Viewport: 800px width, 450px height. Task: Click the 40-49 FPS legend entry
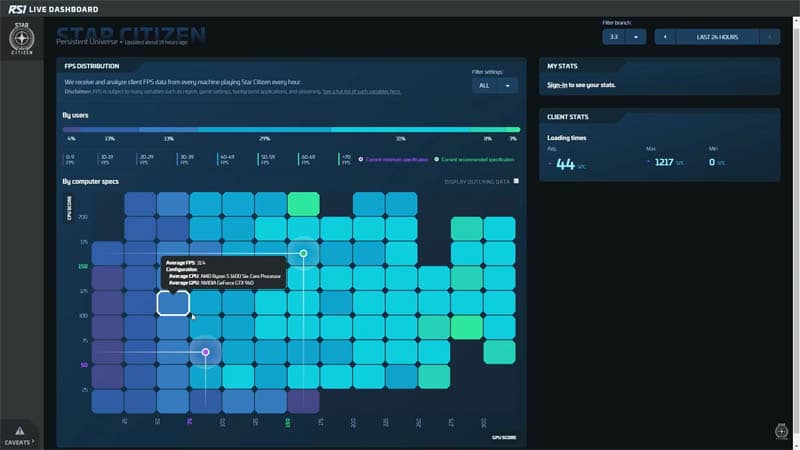coord(226,159)
